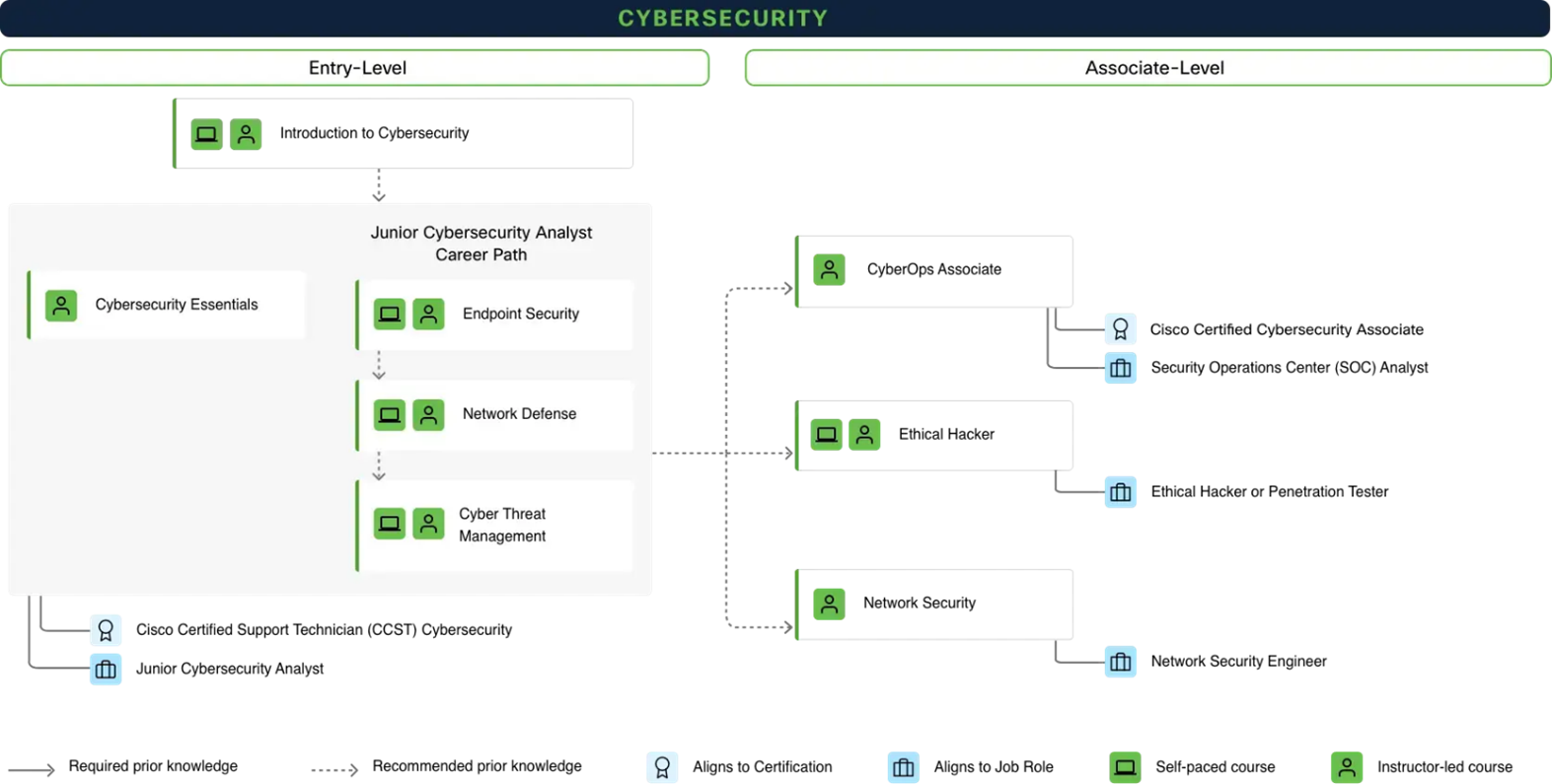Click the person icon in the bottom Associate-Level box
This screenshot has width=1552, height=784.
point(830,605)
